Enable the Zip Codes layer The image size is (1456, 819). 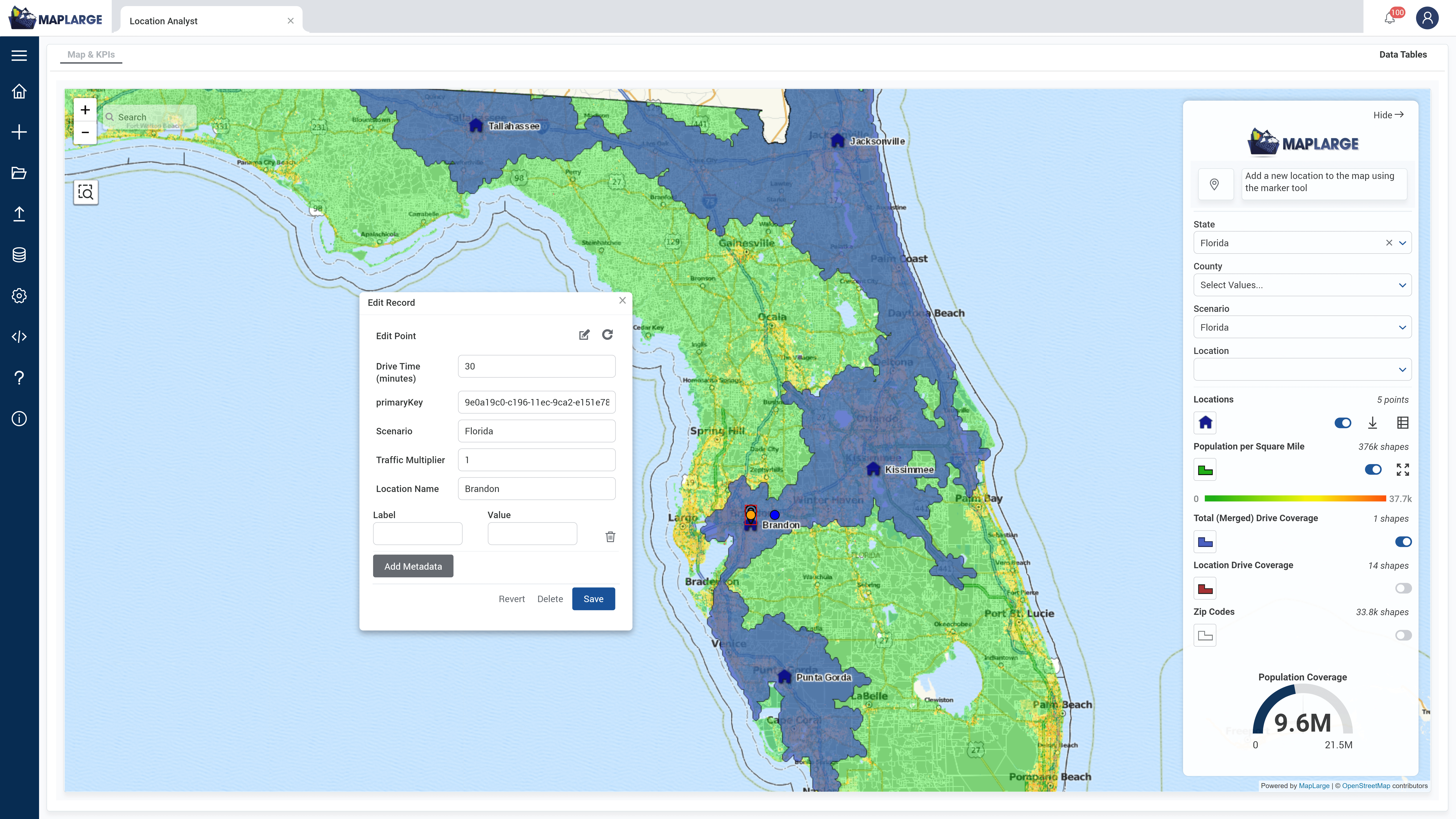tap(1403, 635)
